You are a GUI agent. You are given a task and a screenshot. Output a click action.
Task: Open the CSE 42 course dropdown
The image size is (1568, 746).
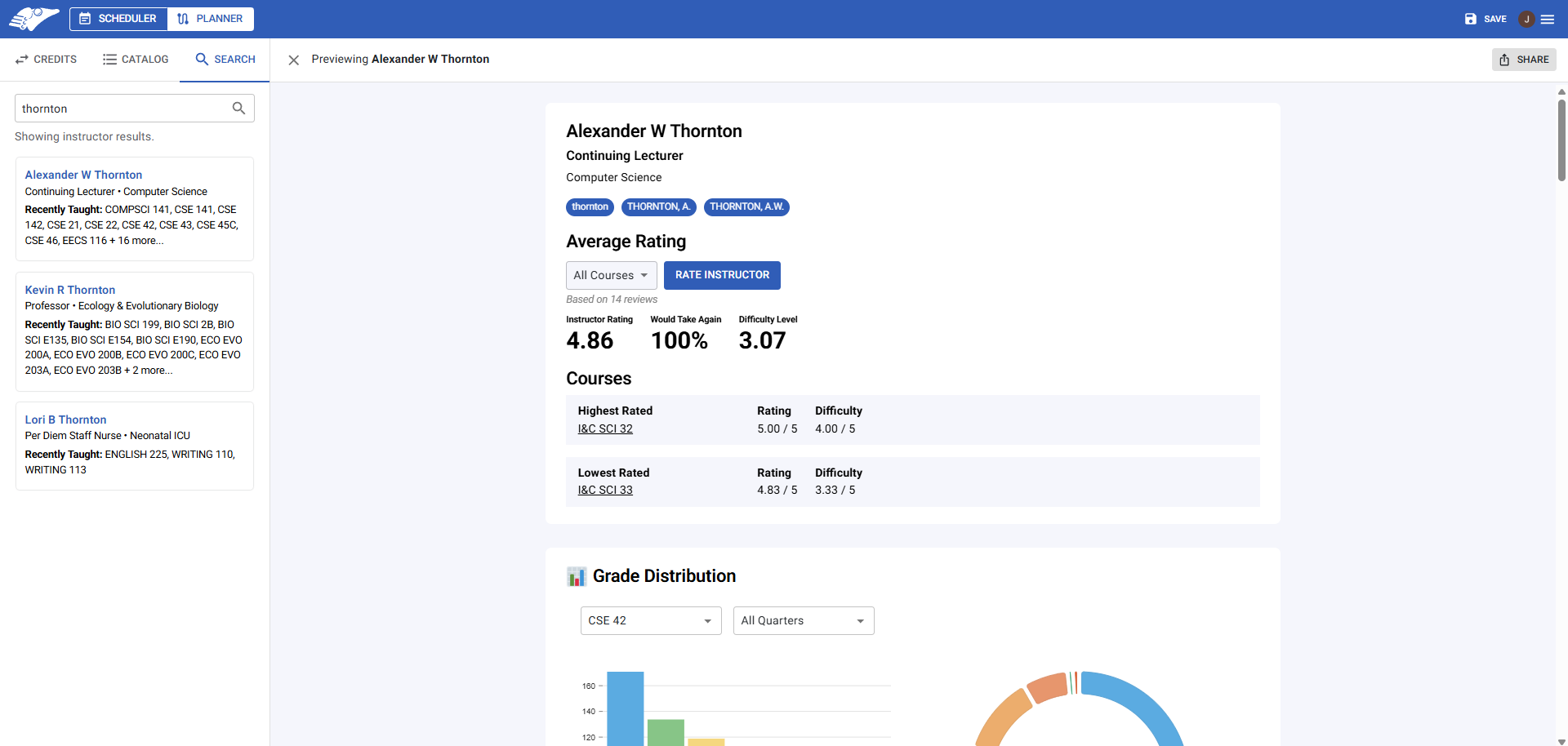(650, 620)
